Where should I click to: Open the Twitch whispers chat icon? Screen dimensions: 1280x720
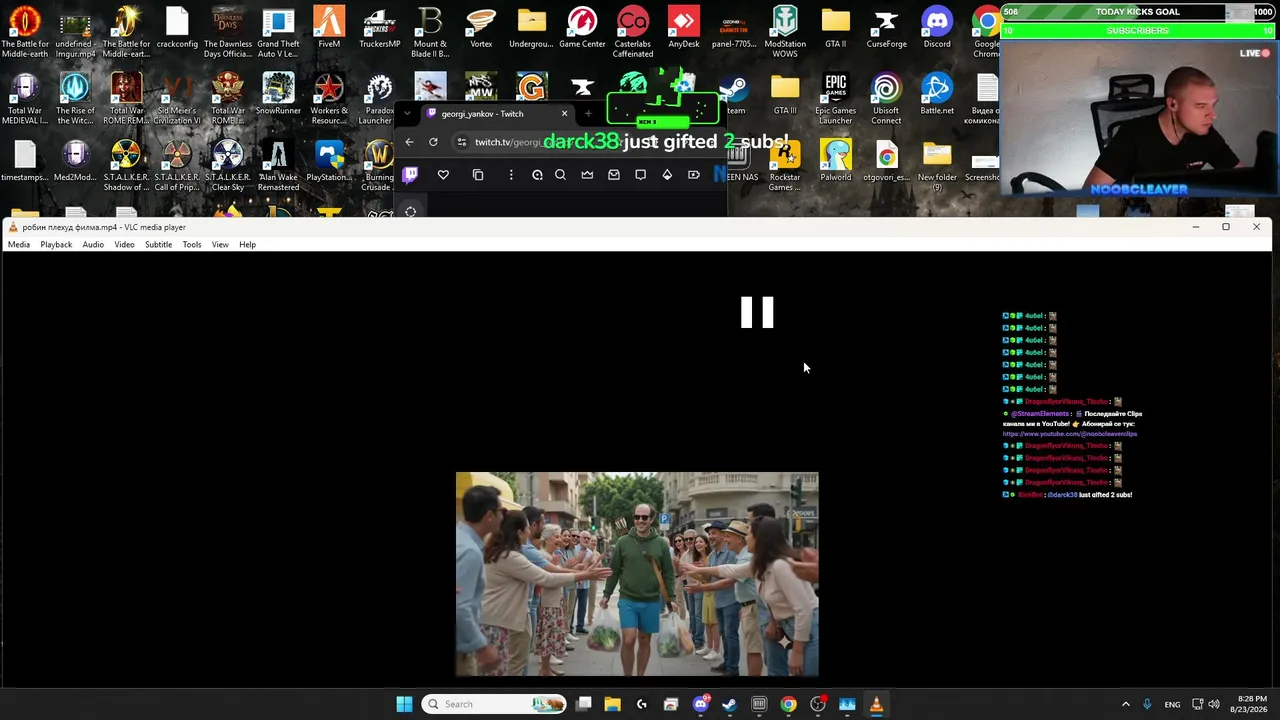pyautogui.click(x=640, y=175)
